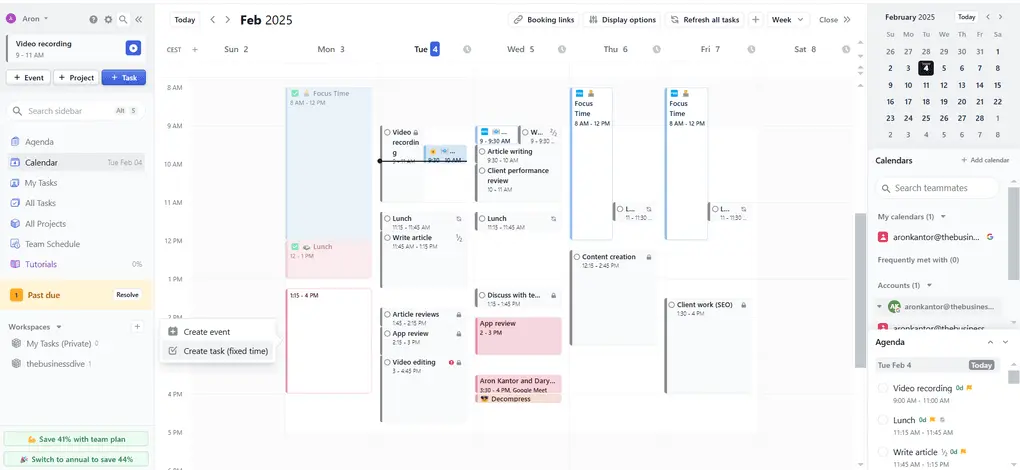The image size is (1020, 470).
Task: Open the Week view dropdown
Action: coord(786,19)
